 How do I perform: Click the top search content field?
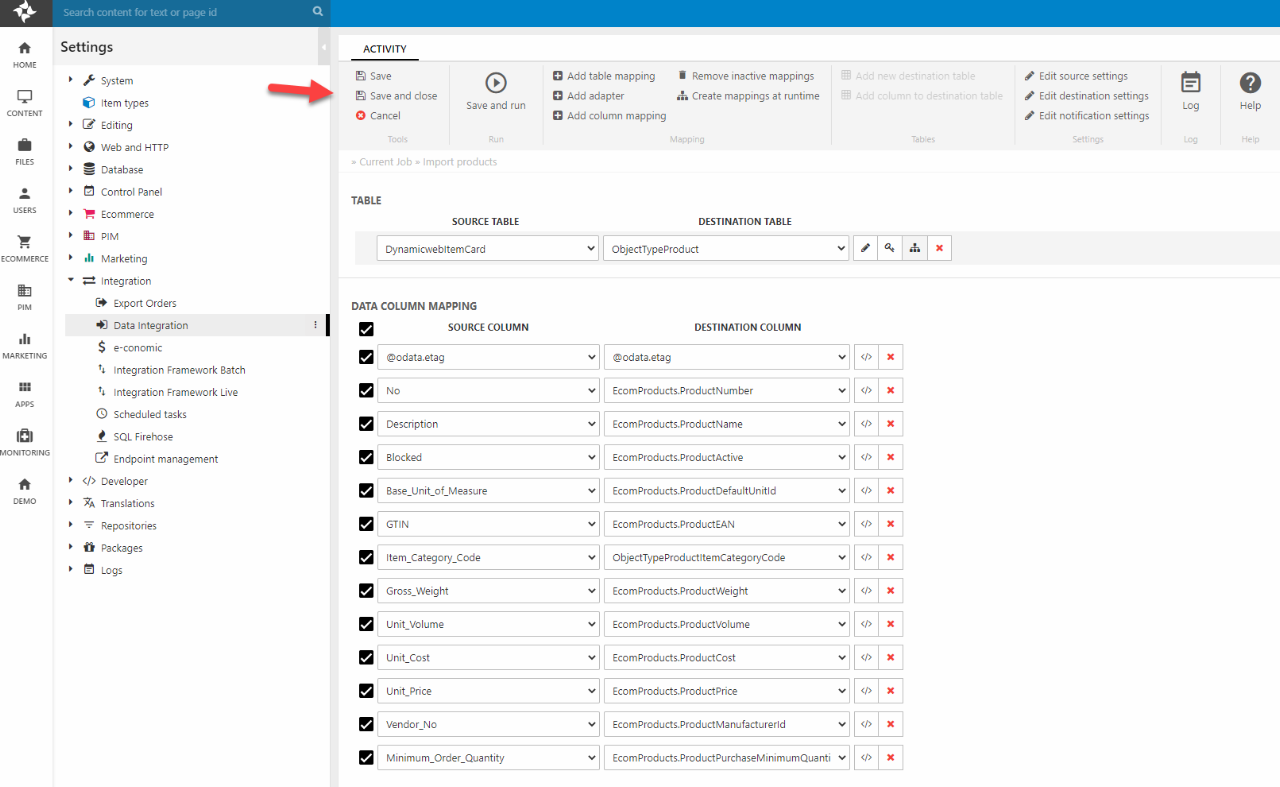point(185,12)
